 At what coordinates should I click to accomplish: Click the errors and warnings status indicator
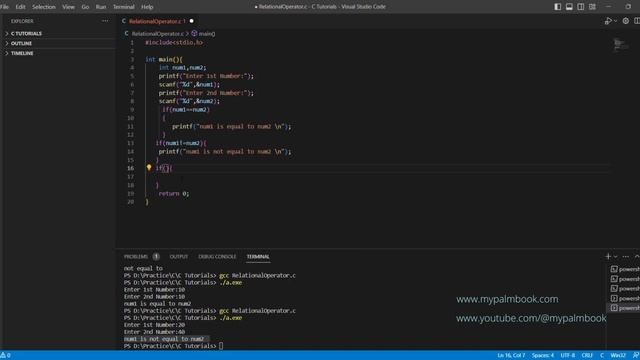[5, 356]
